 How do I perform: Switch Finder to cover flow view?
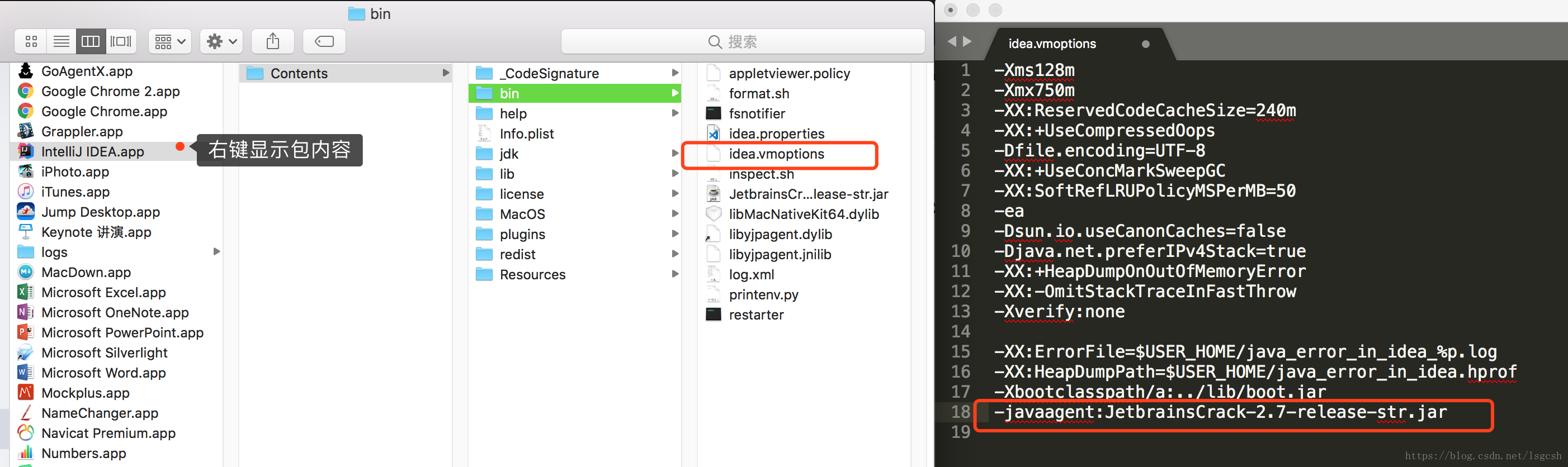[121, 41]
